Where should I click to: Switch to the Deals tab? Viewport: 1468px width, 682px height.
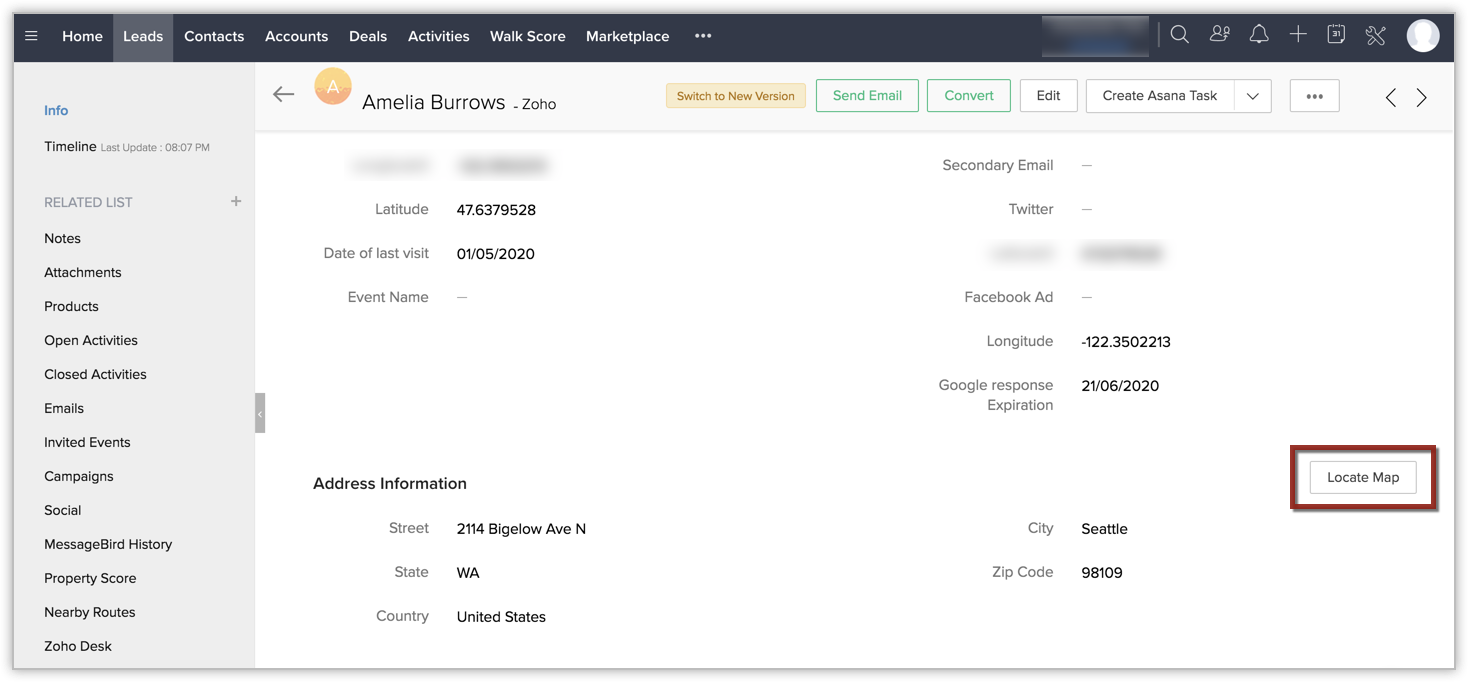click(367, 36)
